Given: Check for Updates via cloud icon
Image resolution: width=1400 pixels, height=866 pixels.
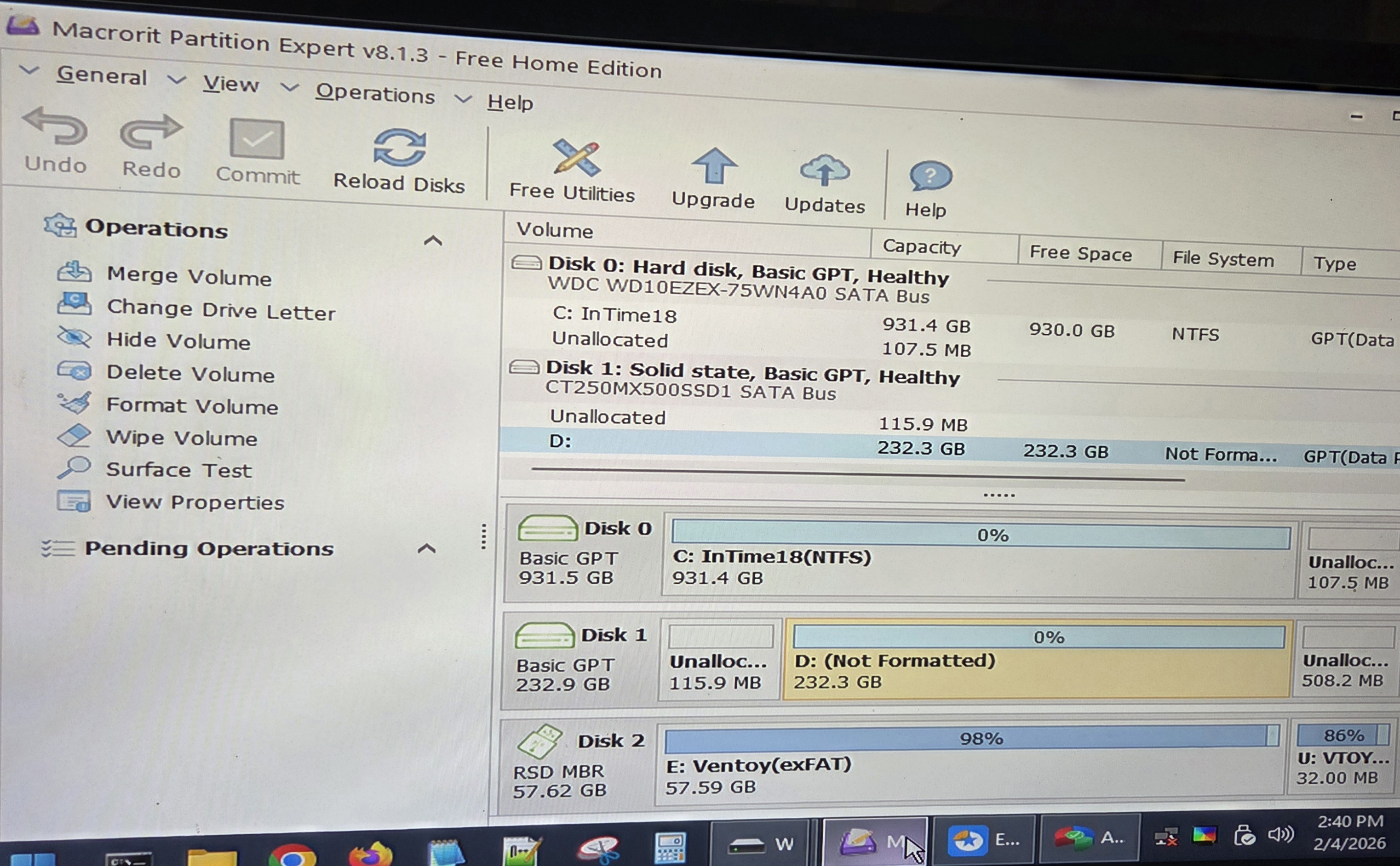Looking at the screenshot, I should [824, 170].
